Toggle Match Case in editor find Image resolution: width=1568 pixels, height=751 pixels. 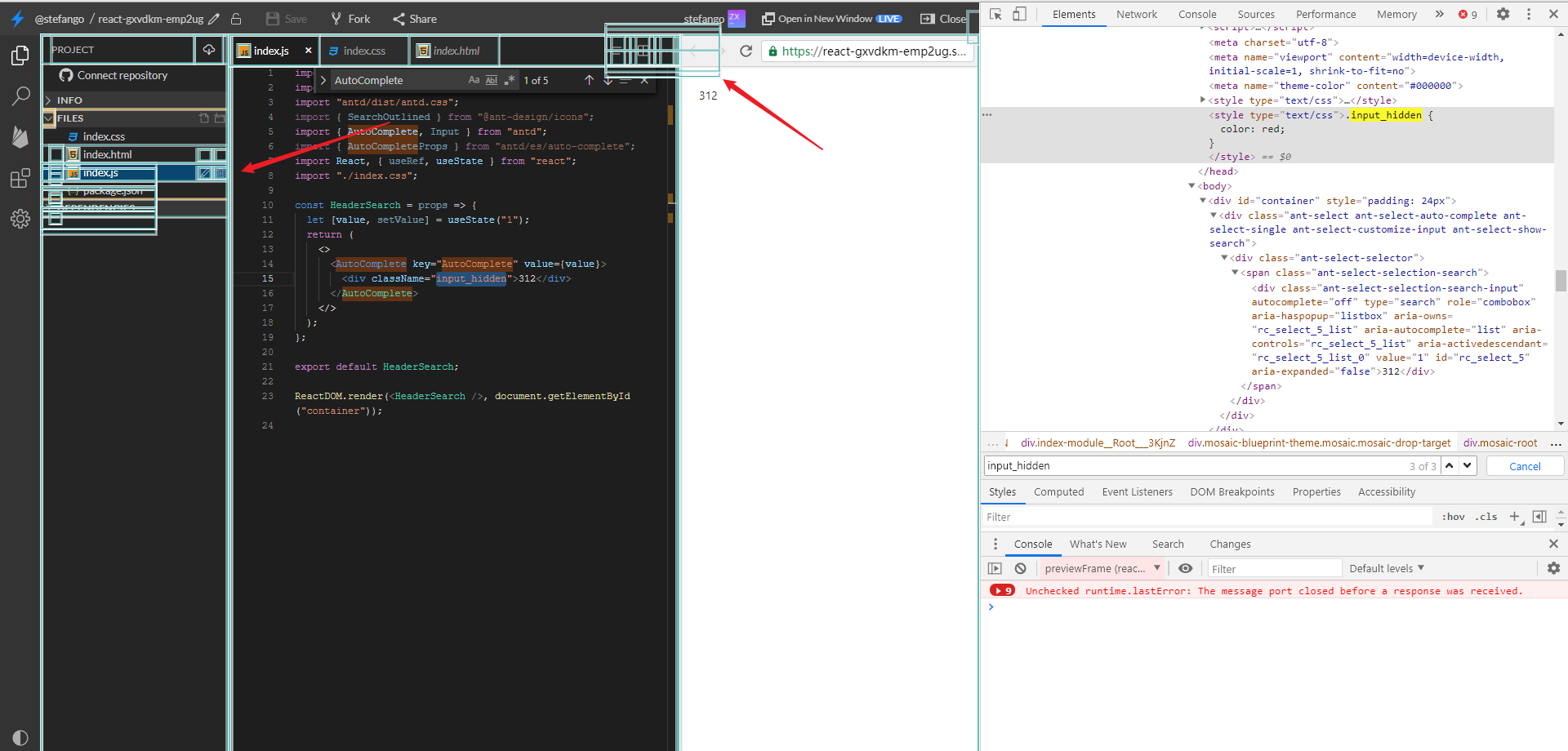(x=474, y=80)
